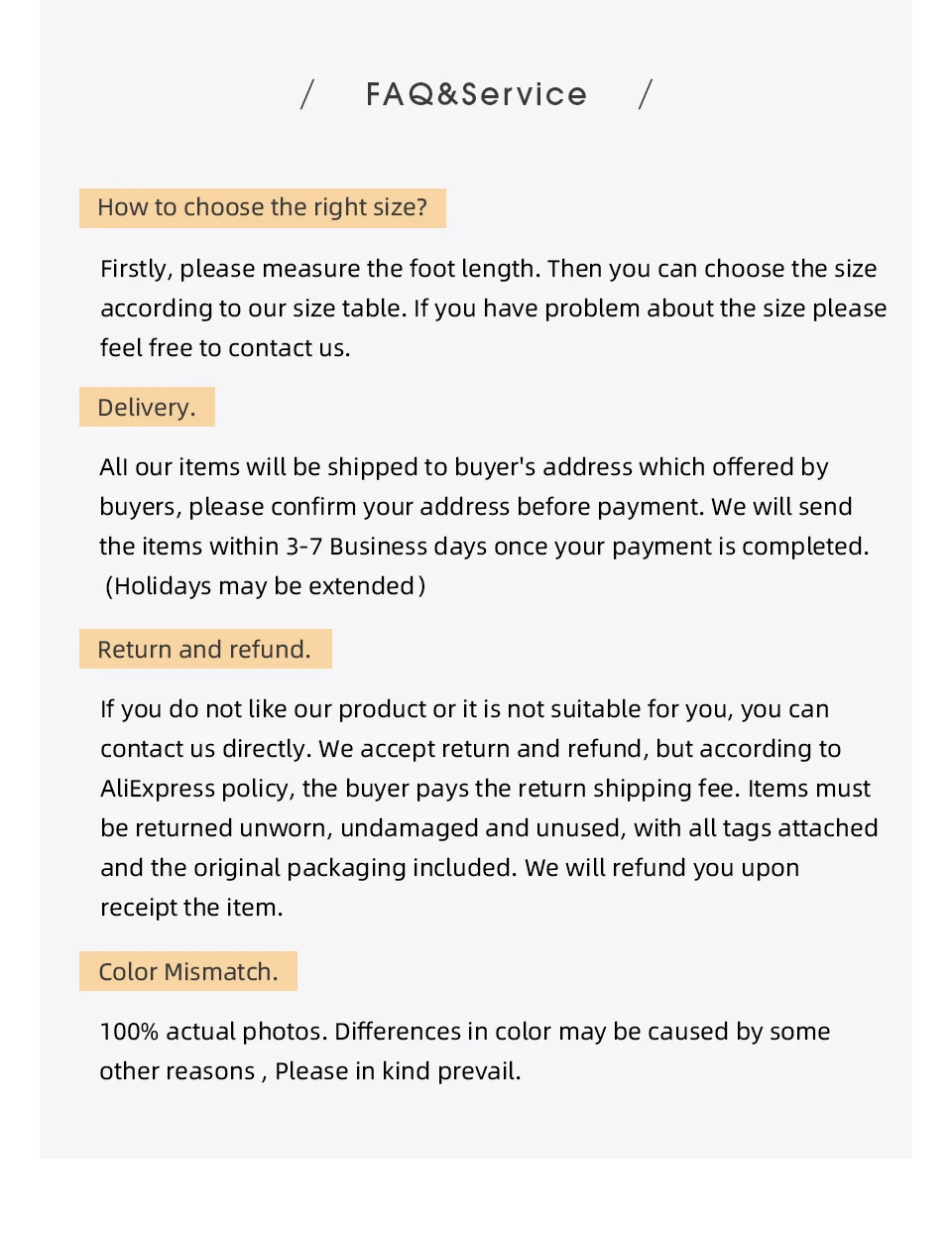This screenshot has width=952, height=1238.
Task: Click 'receipt the item.' text
Action: click(191, 908)
